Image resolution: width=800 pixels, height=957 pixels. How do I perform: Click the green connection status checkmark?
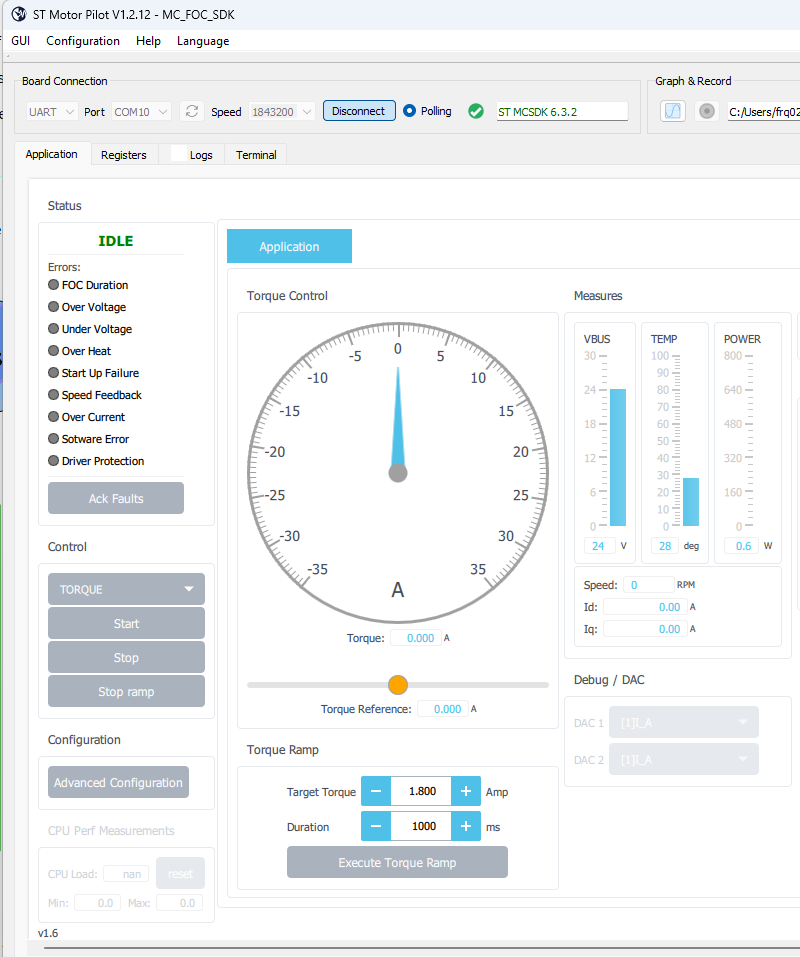(x=476, y=111)
